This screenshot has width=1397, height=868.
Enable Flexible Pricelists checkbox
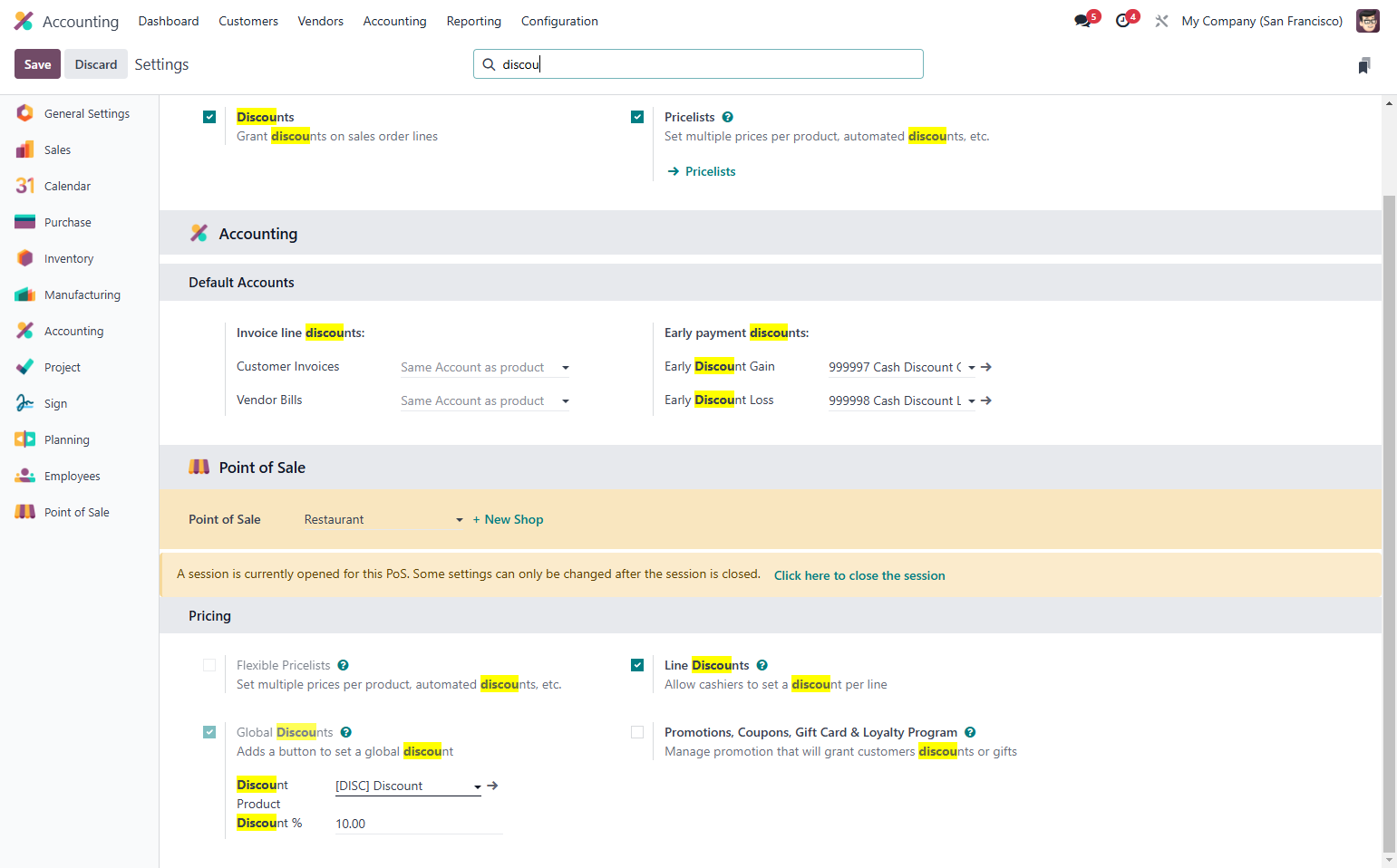click(209, 665)
